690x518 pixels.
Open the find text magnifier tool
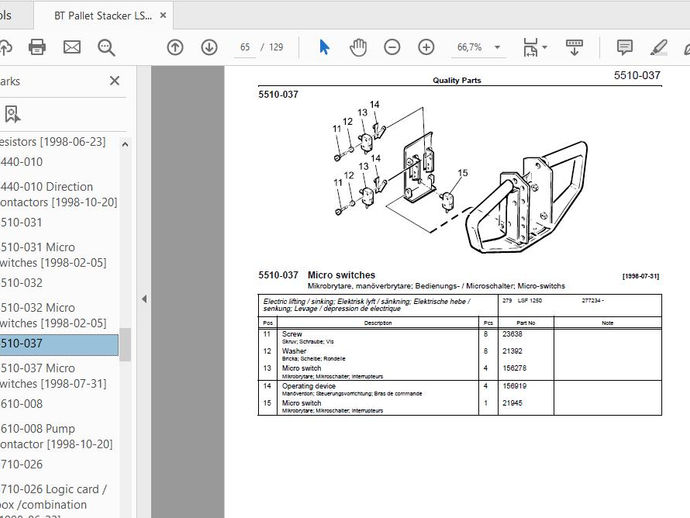click(106, 47)
